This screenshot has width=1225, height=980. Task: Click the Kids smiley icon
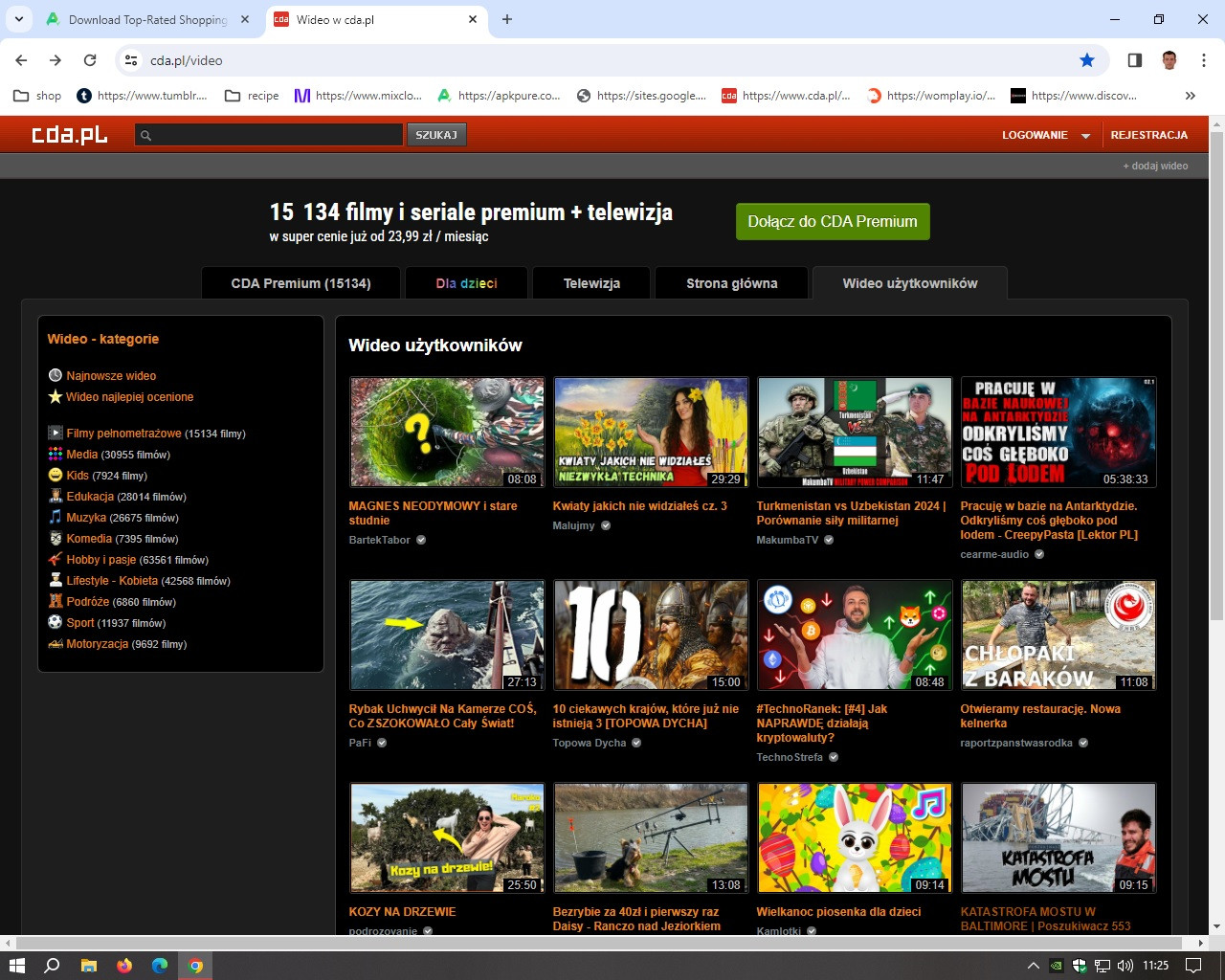click(56, 475)
